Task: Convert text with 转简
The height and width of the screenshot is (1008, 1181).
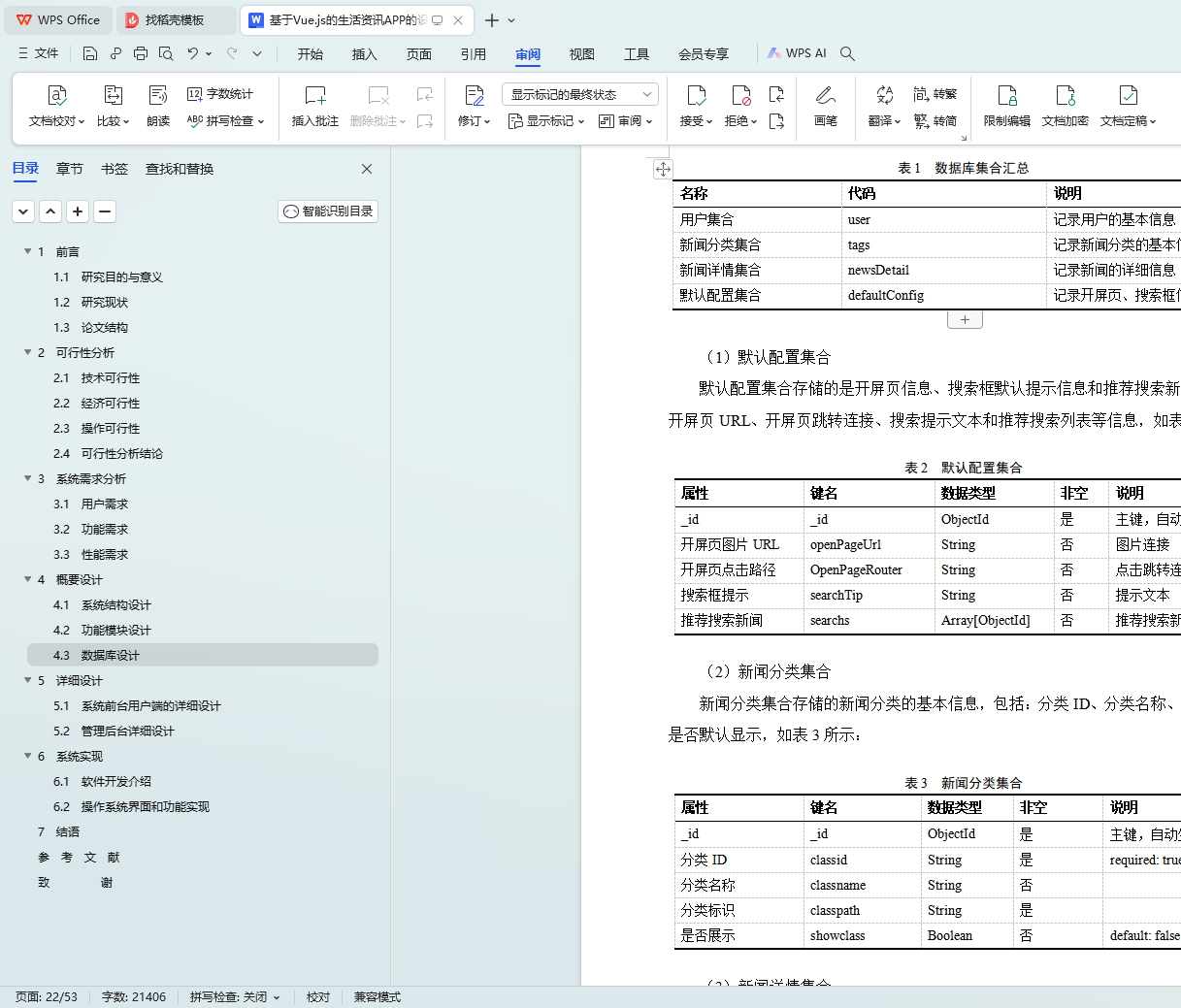Action: pos(935,121)
